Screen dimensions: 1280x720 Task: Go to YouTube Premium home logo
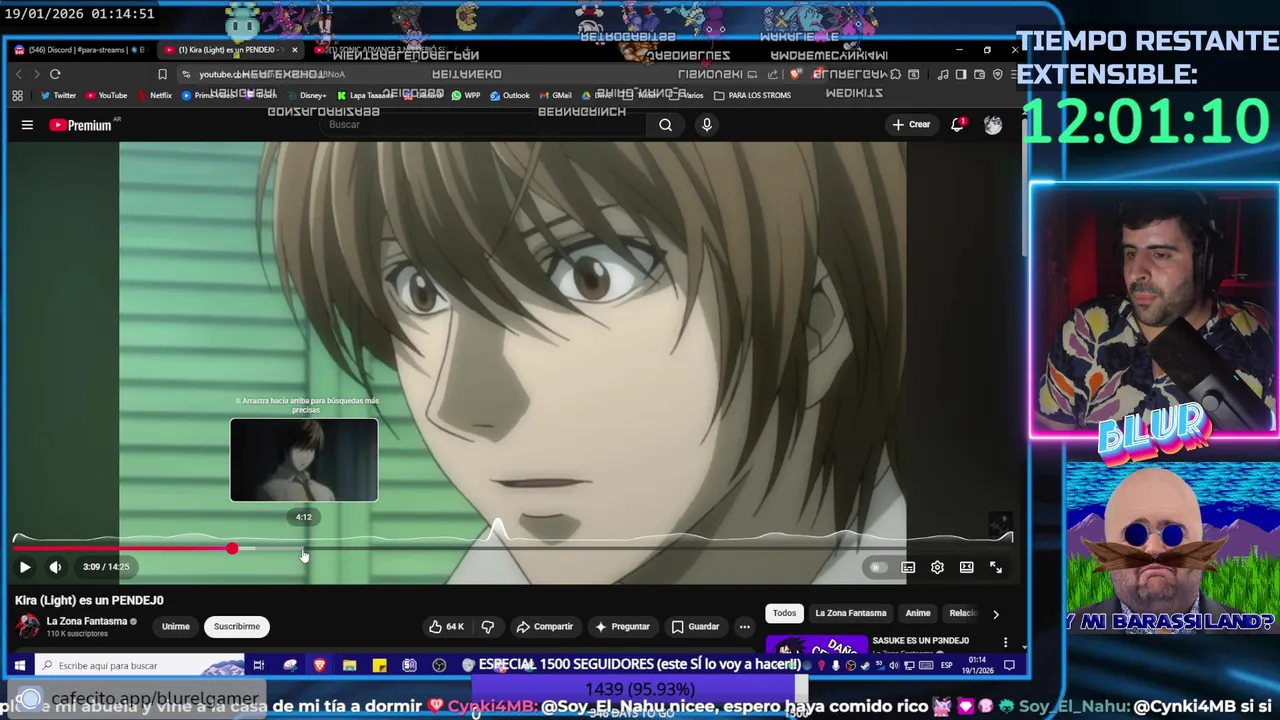tap(82, 125)
